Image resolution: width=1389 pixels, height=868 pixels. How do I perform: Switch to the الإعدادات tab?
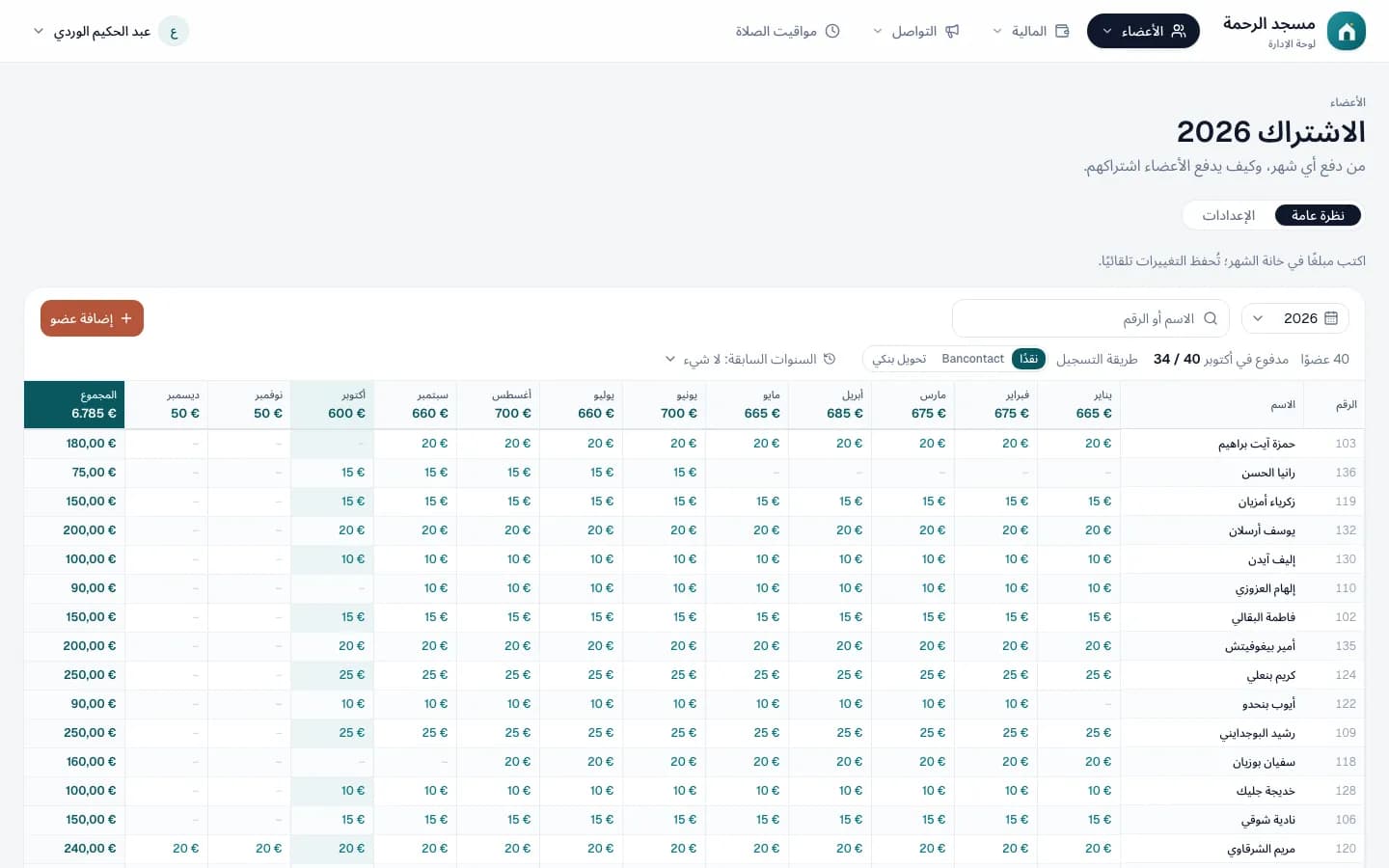tap(1228, 215)
